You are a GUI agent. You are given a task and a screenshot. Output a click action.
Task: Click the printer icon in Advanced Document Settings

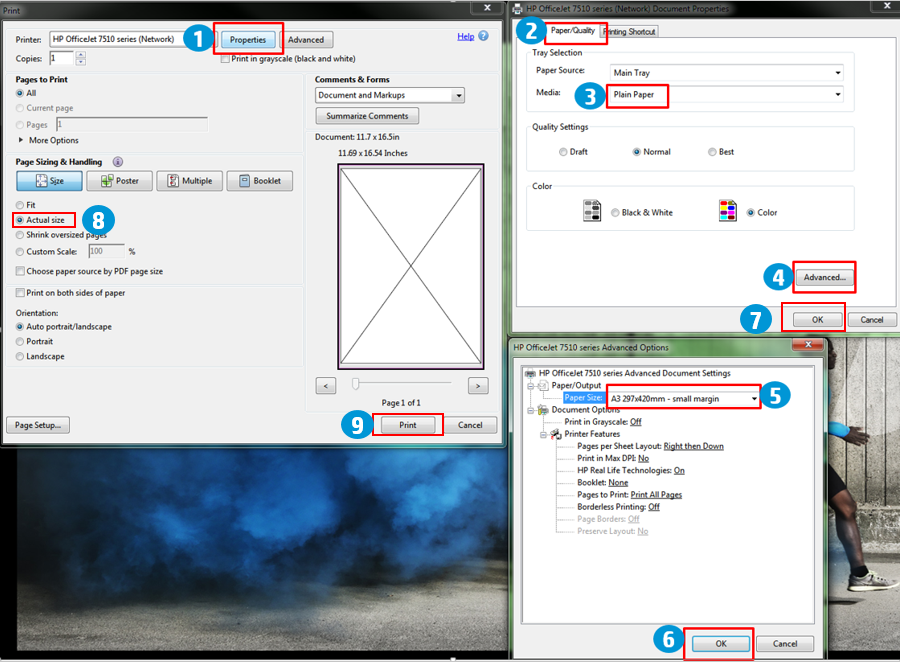pyautogui.click(x=530, y=373)
